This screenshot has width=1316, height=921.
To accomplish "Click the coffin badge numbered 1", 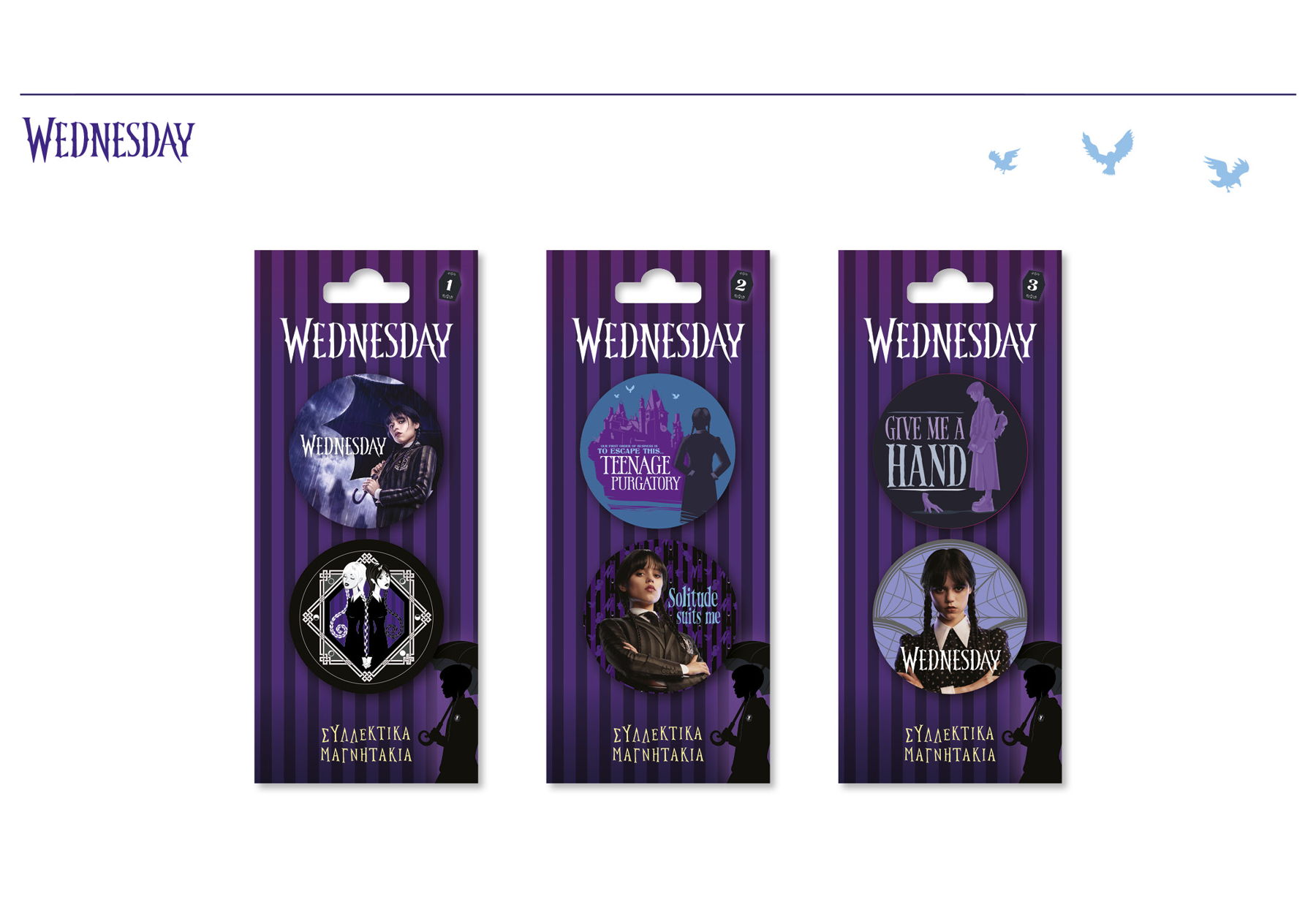I will [449, 285].
